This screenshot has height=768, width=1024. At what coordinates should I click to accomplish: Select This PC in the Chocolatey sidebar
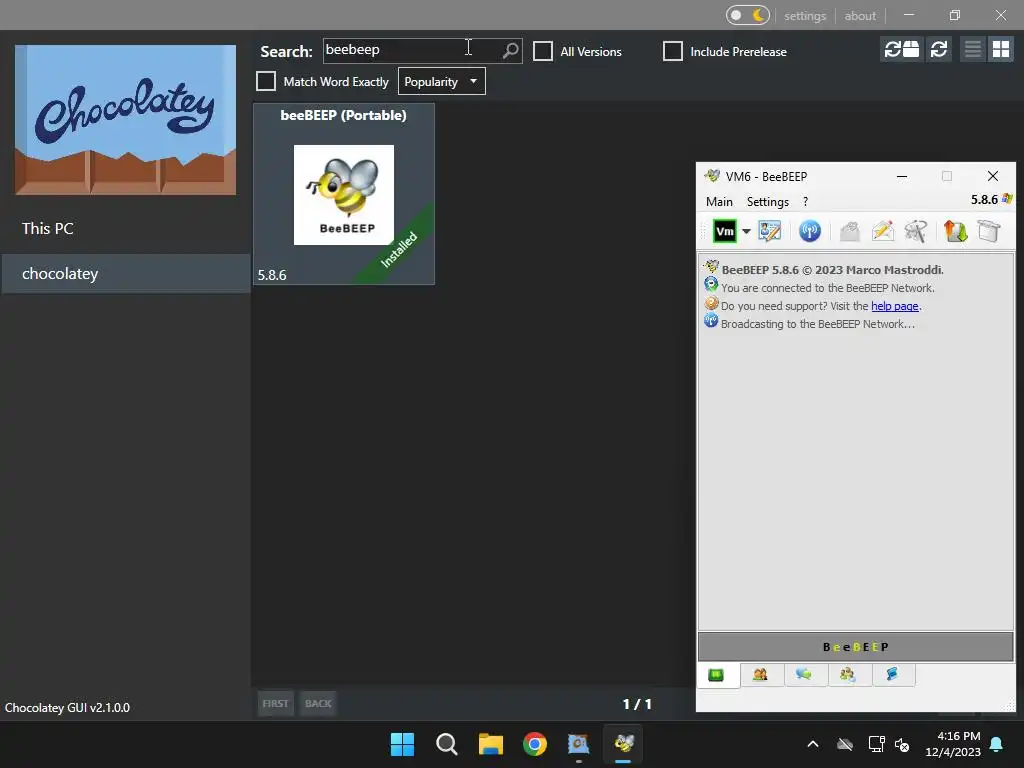click(x=126, y=229)
